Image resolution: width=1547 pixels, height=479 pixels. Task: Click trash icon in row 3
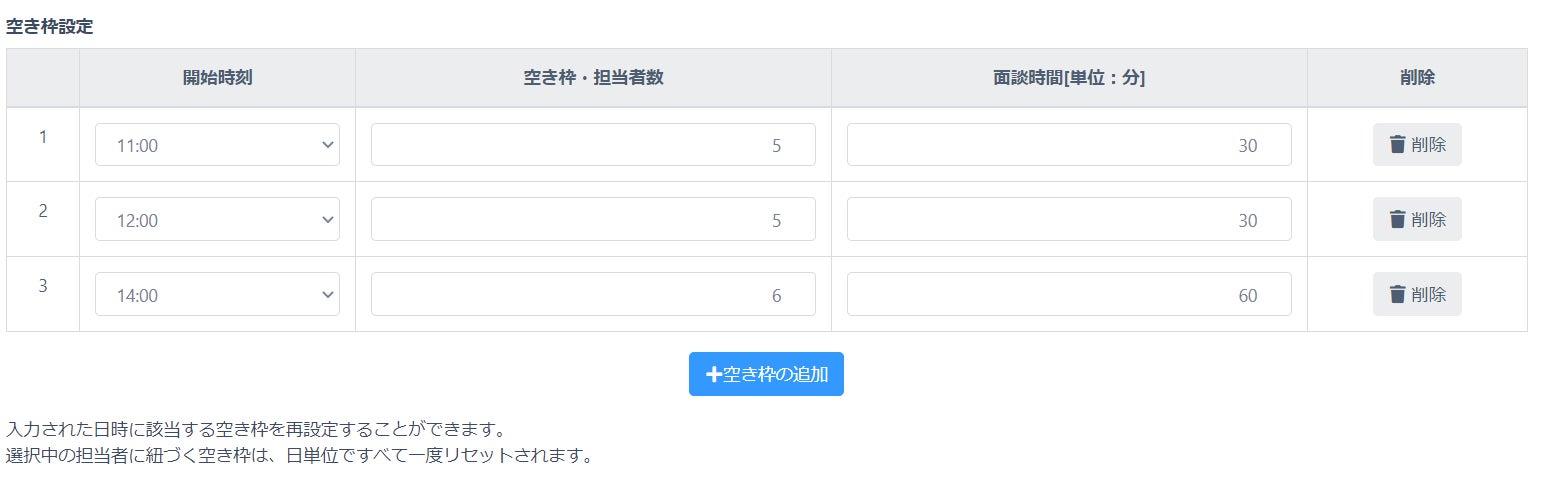click(x=1397, y=295)
